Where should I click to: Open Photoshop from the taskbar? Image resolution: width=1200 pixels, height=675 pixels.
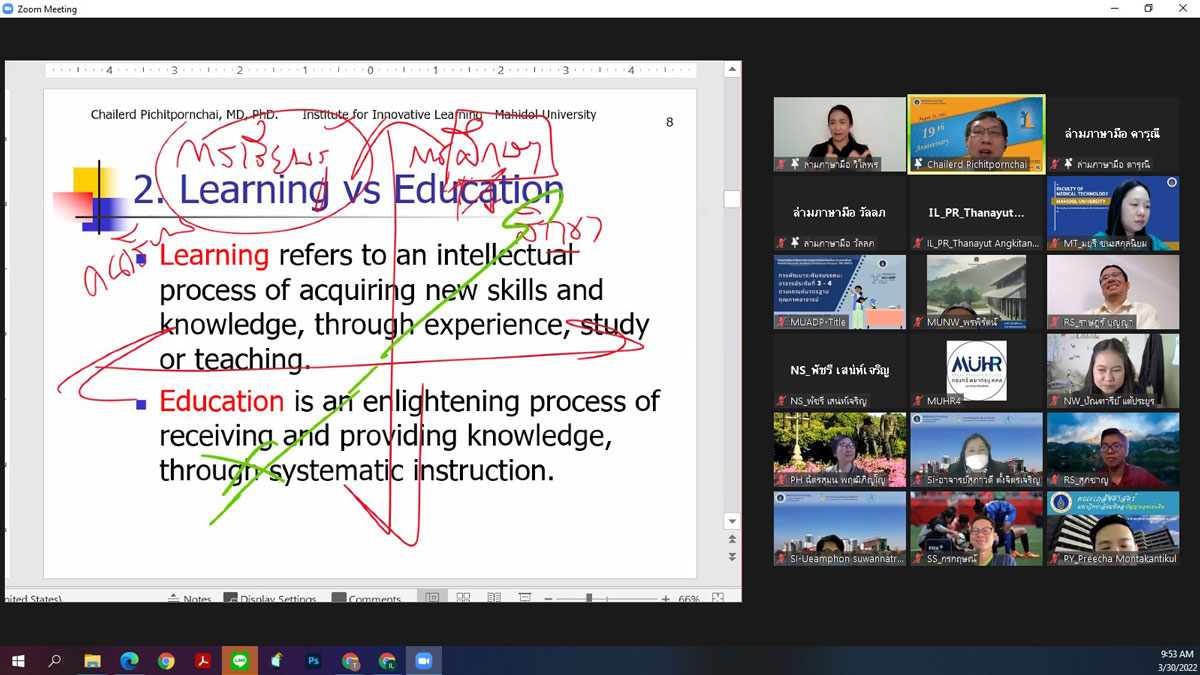pyautogui.click(x=313, y=661)
